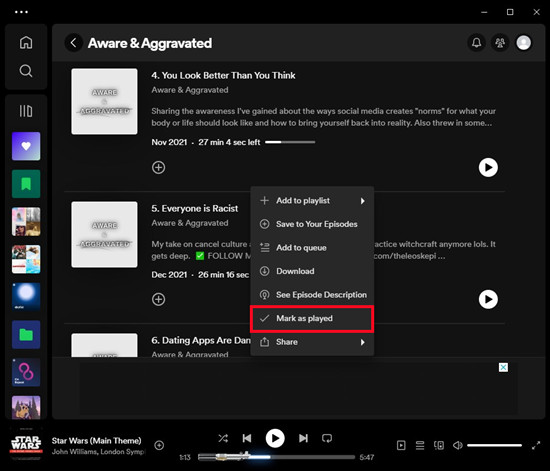Open Your Library icon
Image resolution: width=550 pixels, height=471 pixels.
[x=26, y=111]
